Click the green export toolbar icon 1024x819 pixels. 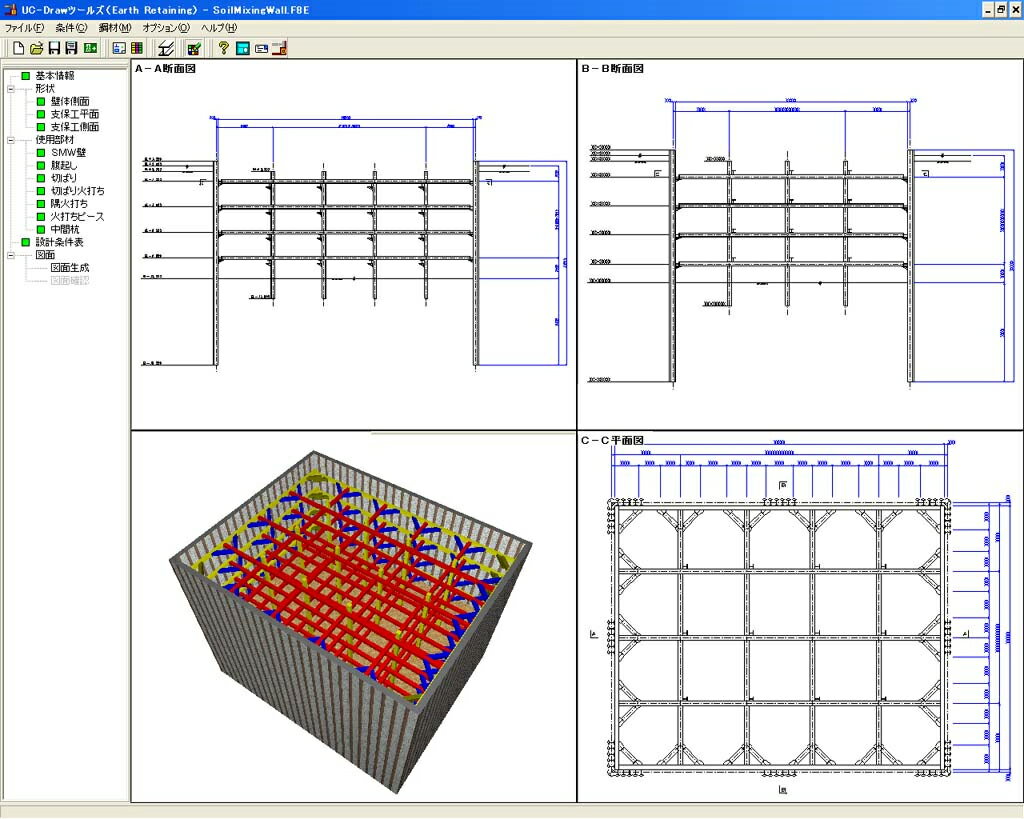click(90, 47)
